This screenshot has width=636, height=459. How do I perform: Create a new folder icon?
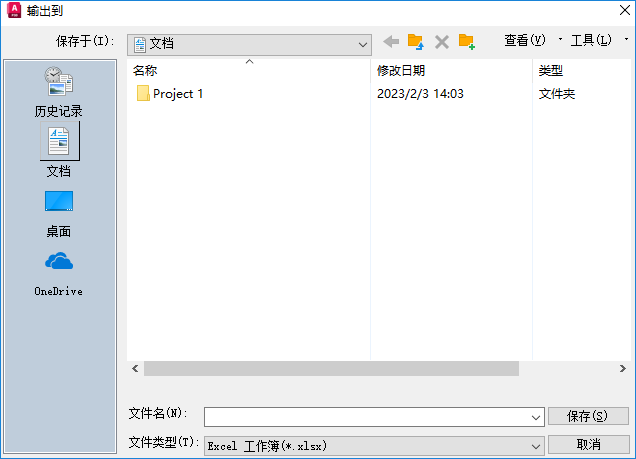(x=467, y=42)
